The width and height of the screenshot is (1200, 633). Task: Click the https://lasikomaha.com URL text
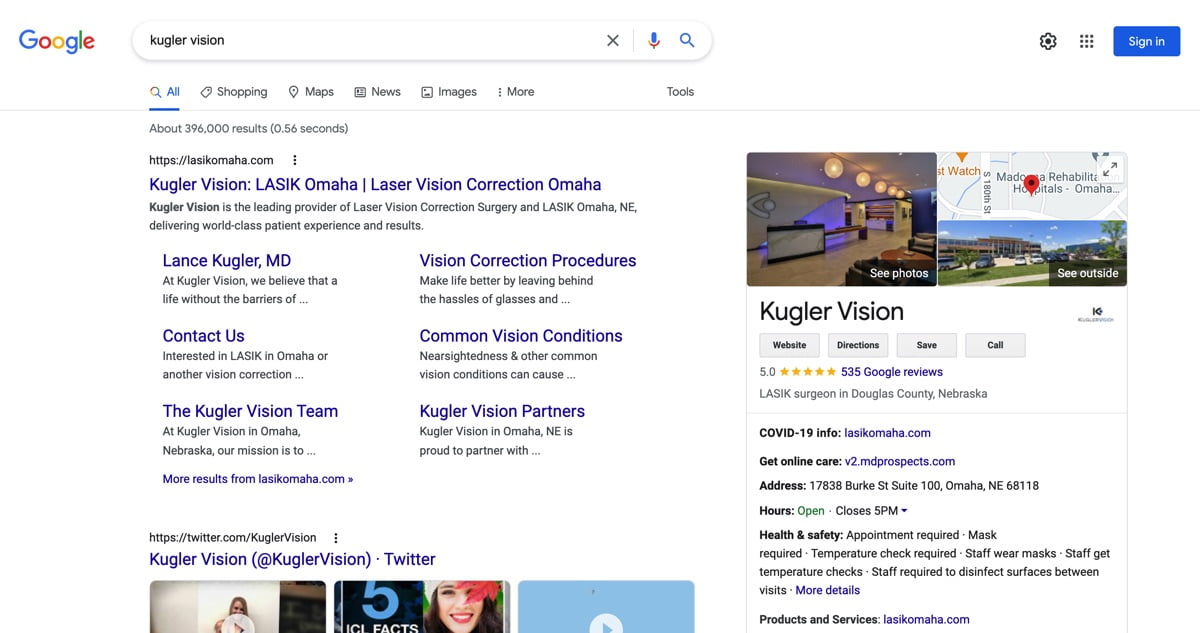click(211, 160)
